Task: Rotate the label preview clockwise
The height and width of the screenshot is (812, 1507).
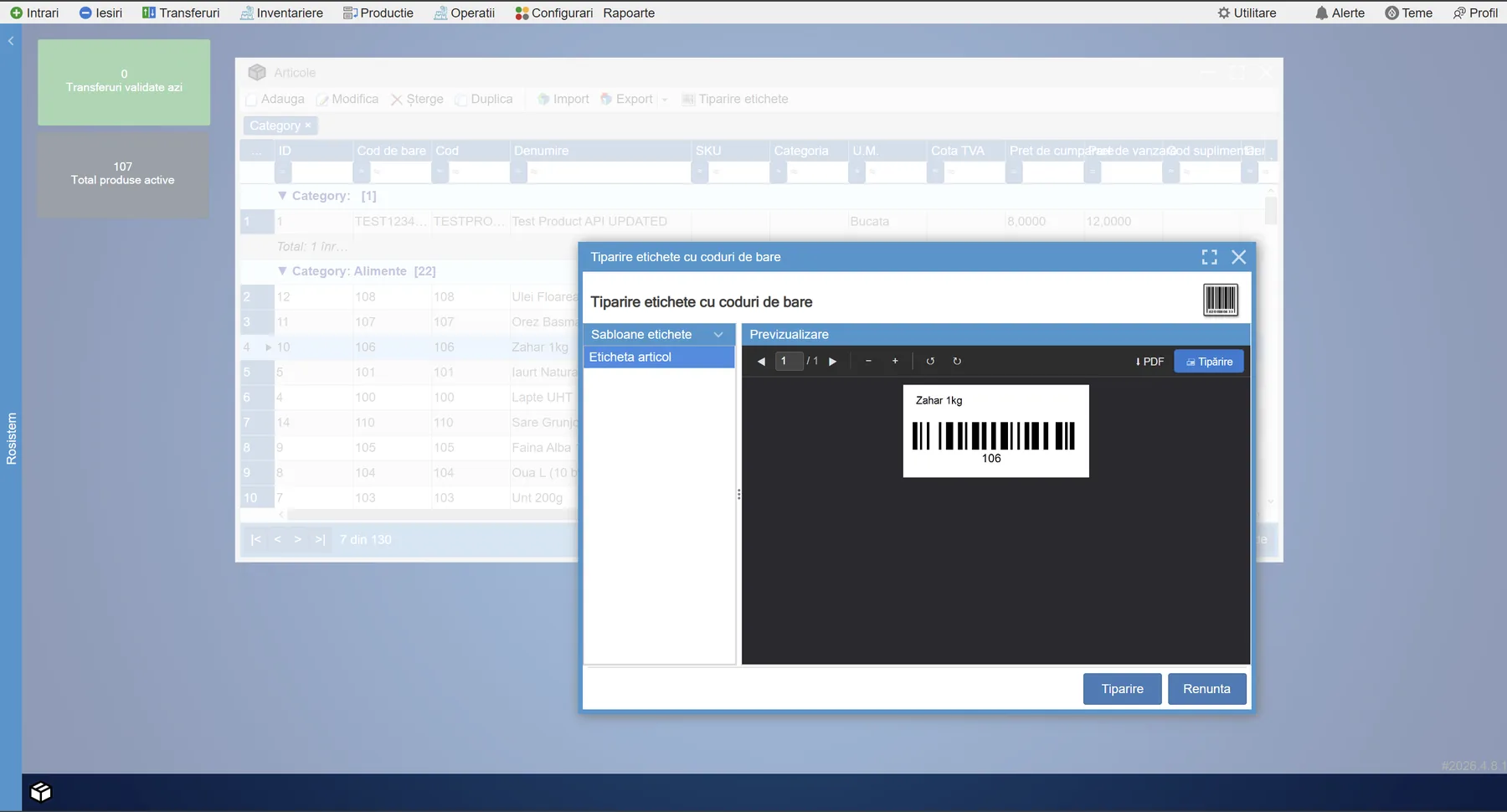Action: click(957, 361)
